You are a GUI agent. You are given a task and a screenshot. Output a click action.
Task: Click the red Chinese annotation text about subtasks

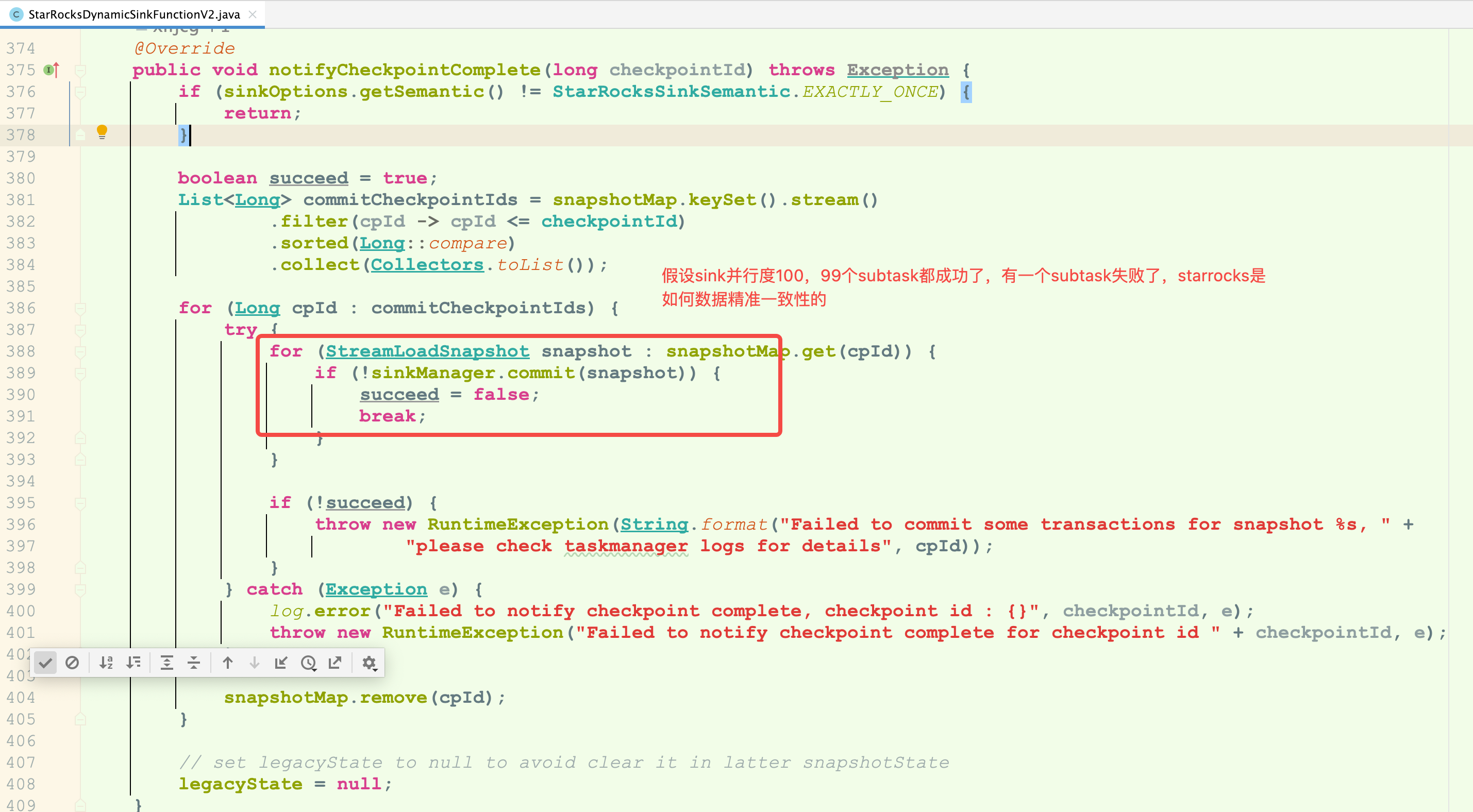click(x=963, y=287)
